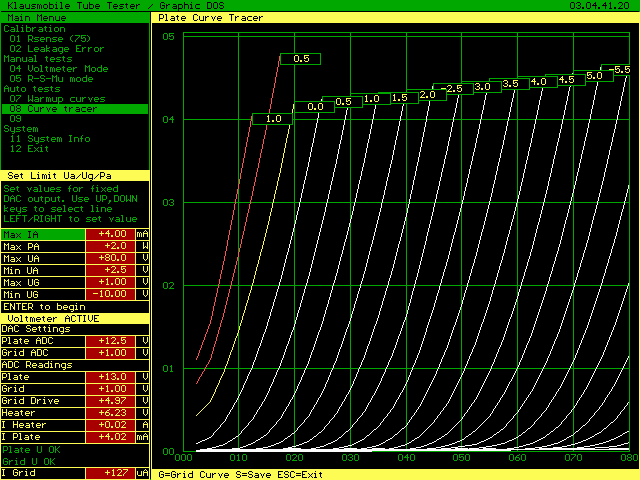Open 11 System Info
640x480 pixels.
coord(52,138)
